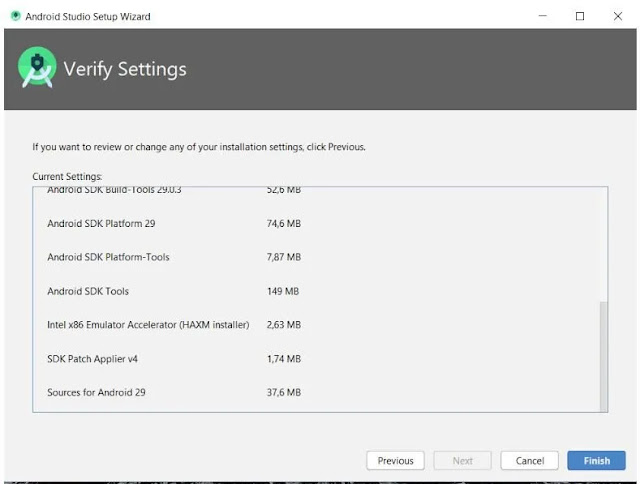Viewport: 640px width, 484px height.
Task: Click the title bar Android Studio icon
Action: [x=16, y=16]
